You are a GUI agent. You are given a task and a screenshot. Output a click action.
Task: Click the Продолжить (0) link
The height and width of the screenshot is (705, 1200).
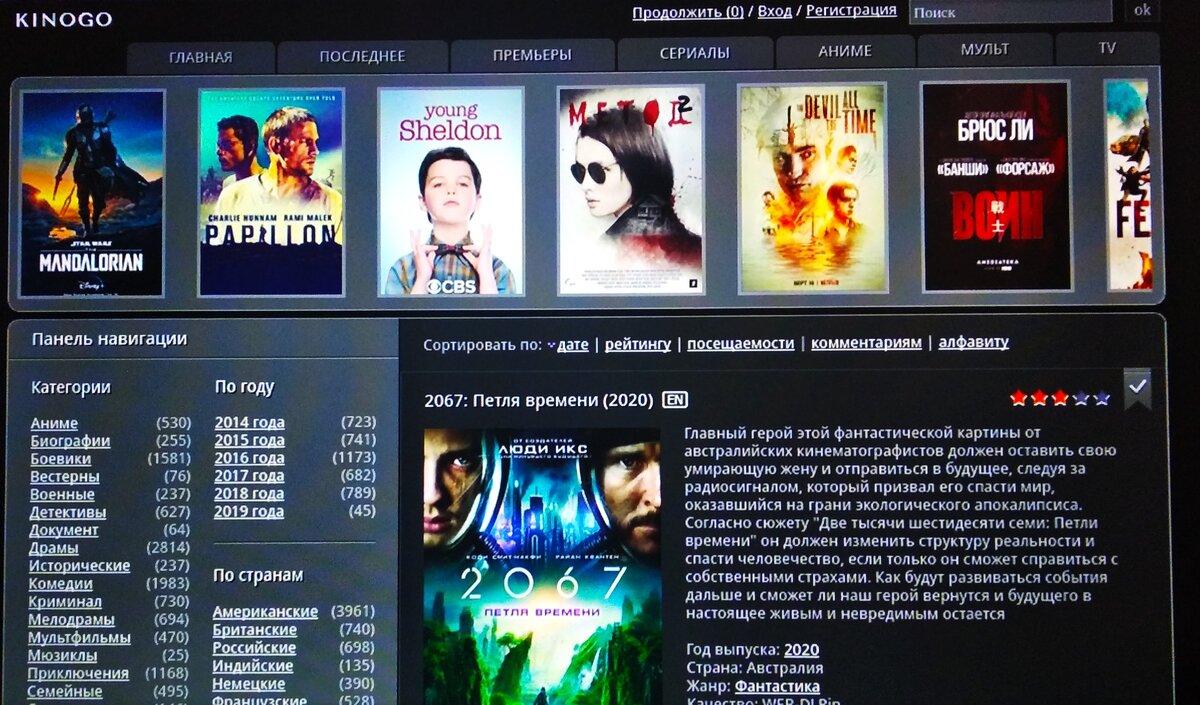[x=687, y=12]
